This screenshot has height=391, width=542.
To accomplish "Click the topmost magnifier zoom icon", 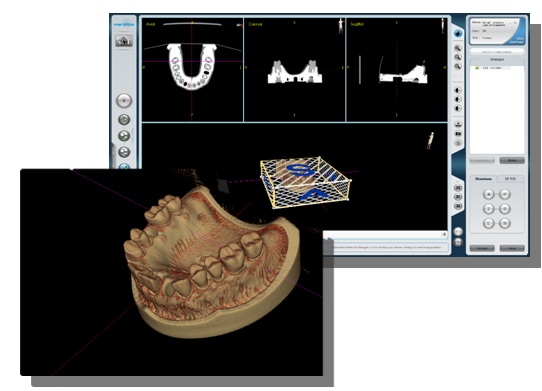I will 458,48.
